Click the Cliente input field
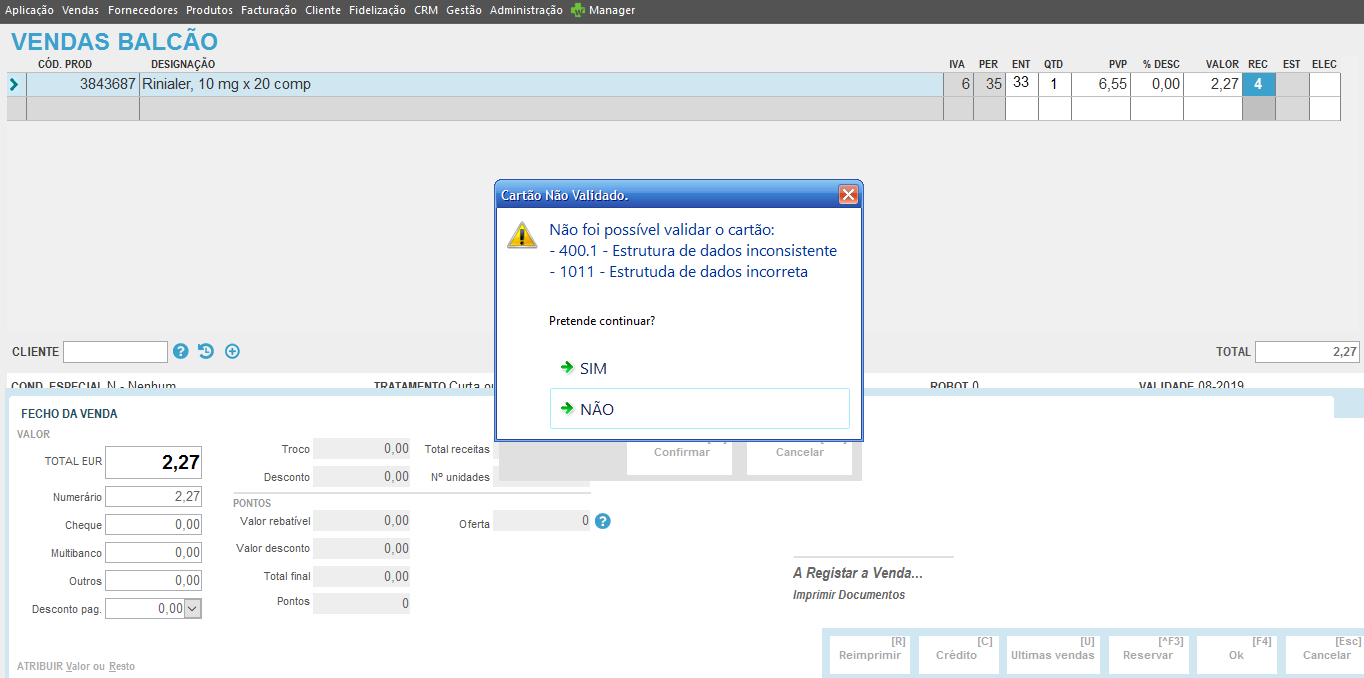Screen dimensions: 1364x678 pyautogui.click(x=115, y=352)
